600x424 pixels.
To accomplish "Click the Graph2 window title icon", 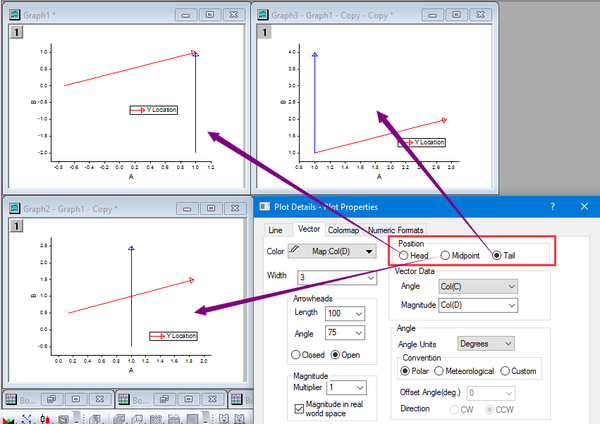I will pyautogui.click(x=15, y=208).
